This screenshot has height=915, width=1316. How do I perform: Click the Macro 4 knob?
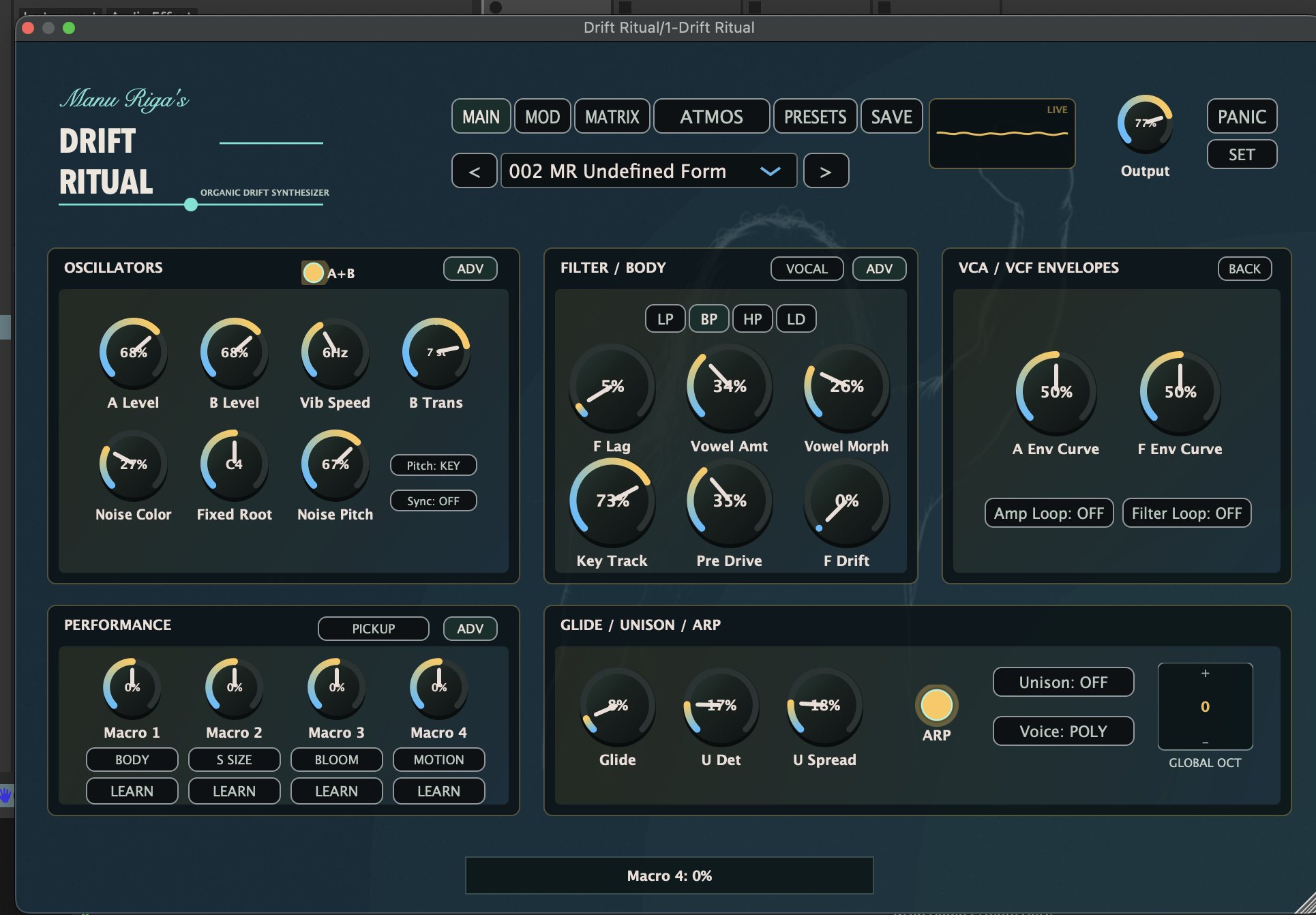click(439, 687)
